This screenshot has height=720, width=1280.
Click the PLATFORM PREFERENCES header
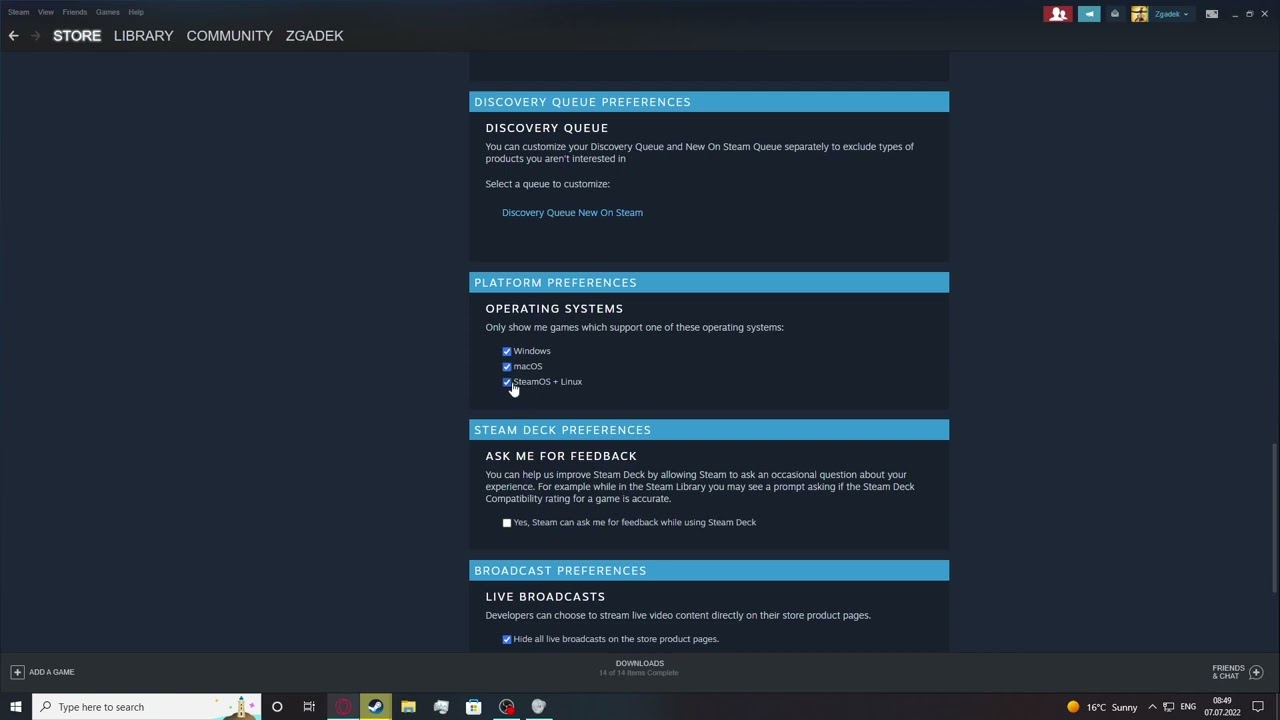[709, 283]
